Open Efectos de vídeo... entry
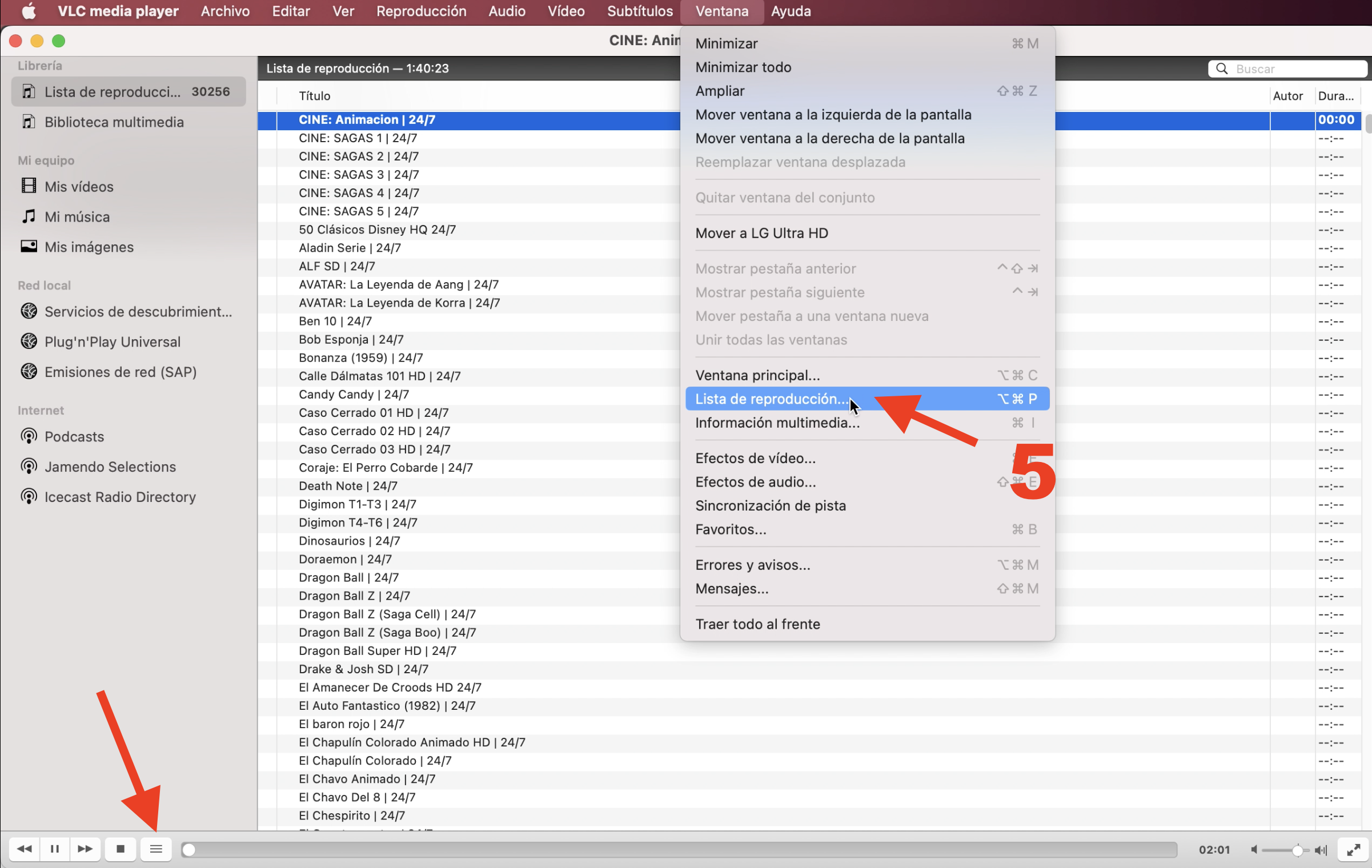 point(867,459)
